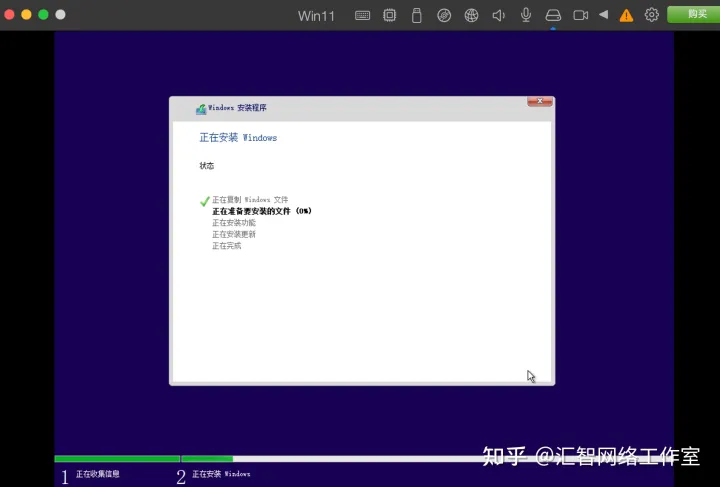Image resolution: width=720 pixels, height=487 pixels.
Task: Open the orange warning triangle icon
Action: (626, 16)
